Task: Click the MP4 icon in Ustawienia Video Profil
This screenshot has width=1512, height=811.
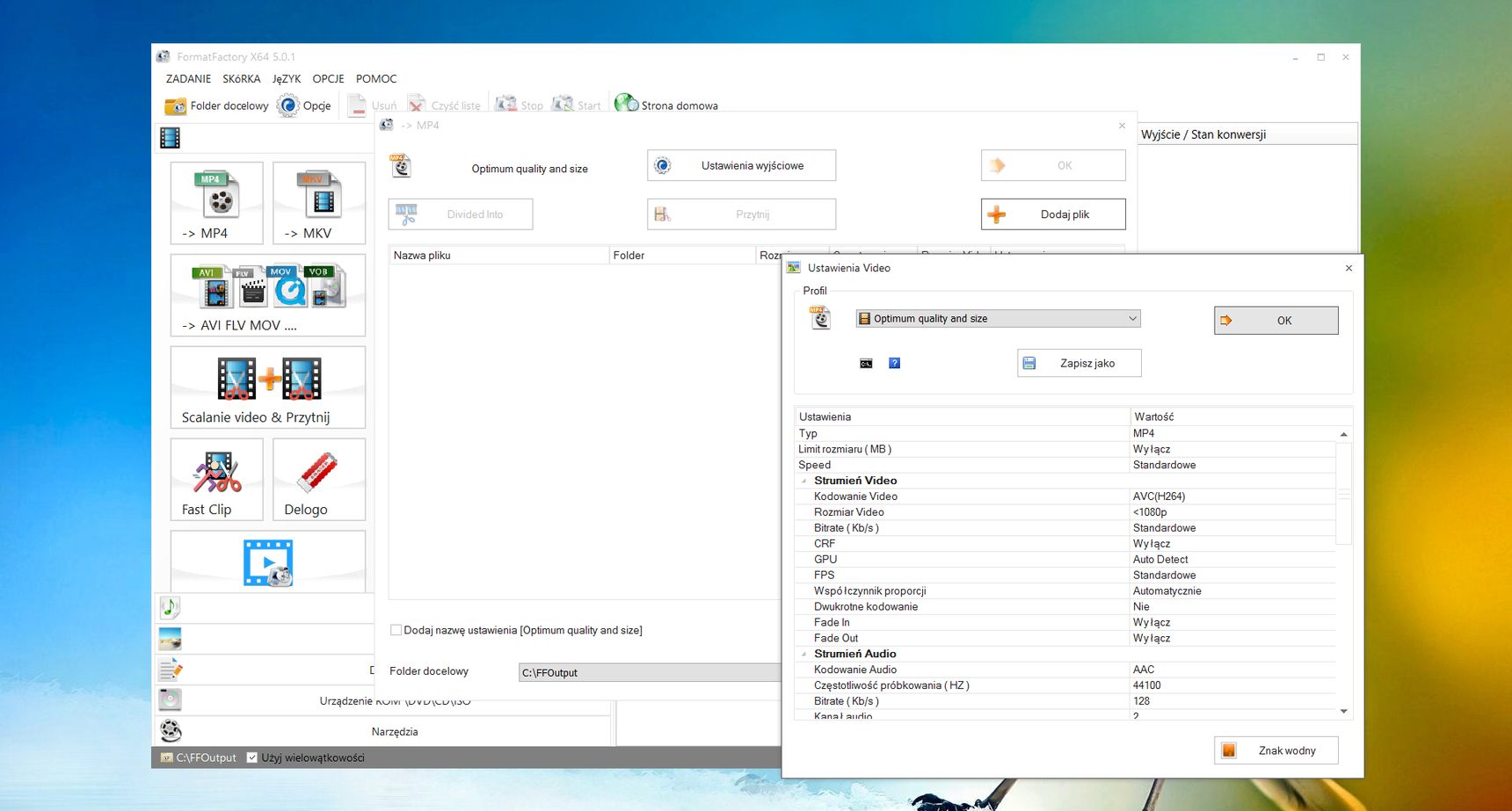Action: 820,317
